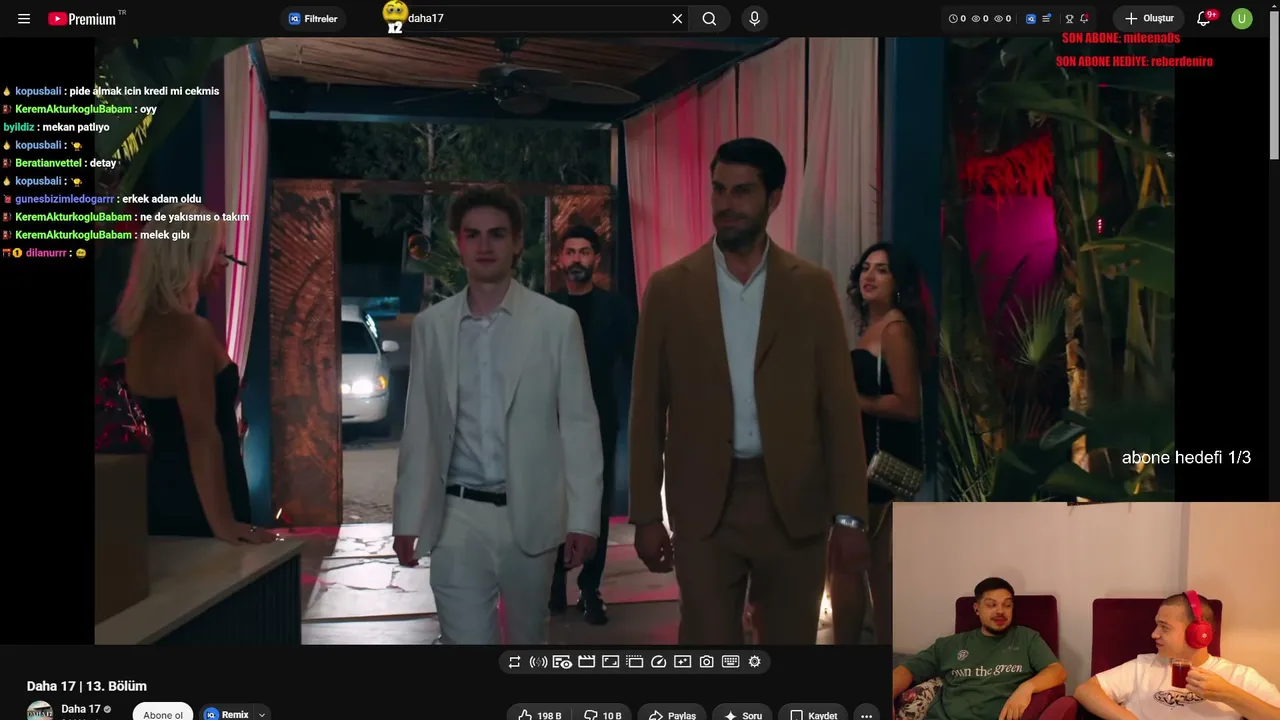Click the first eye view counter

[x=980, y=19]
